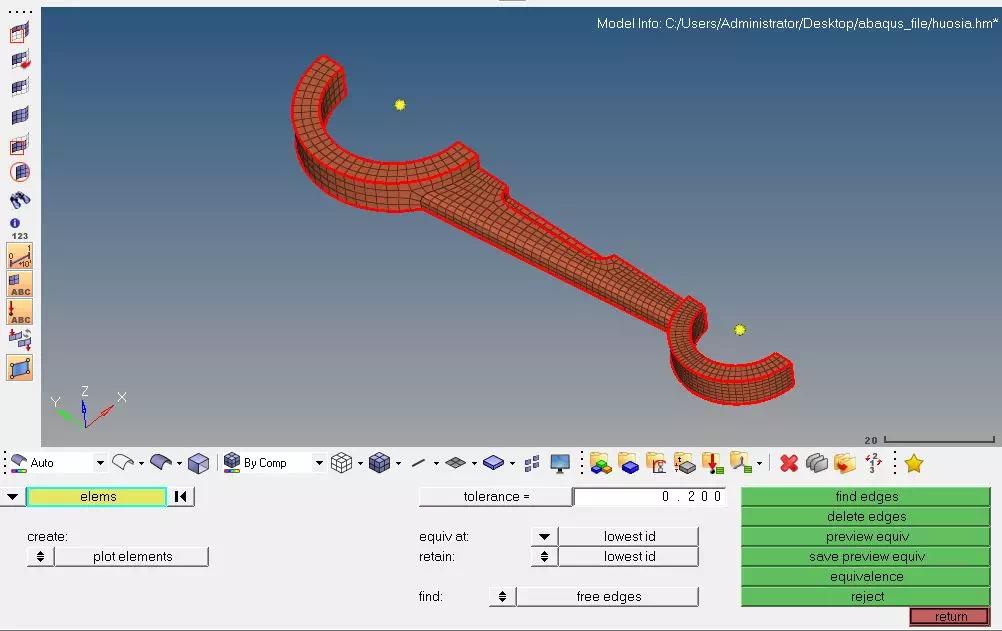The width and height of the screenshot is (1002, 631).
Task: Toggle the retain lowest id switch
Action: coord(544,556)
